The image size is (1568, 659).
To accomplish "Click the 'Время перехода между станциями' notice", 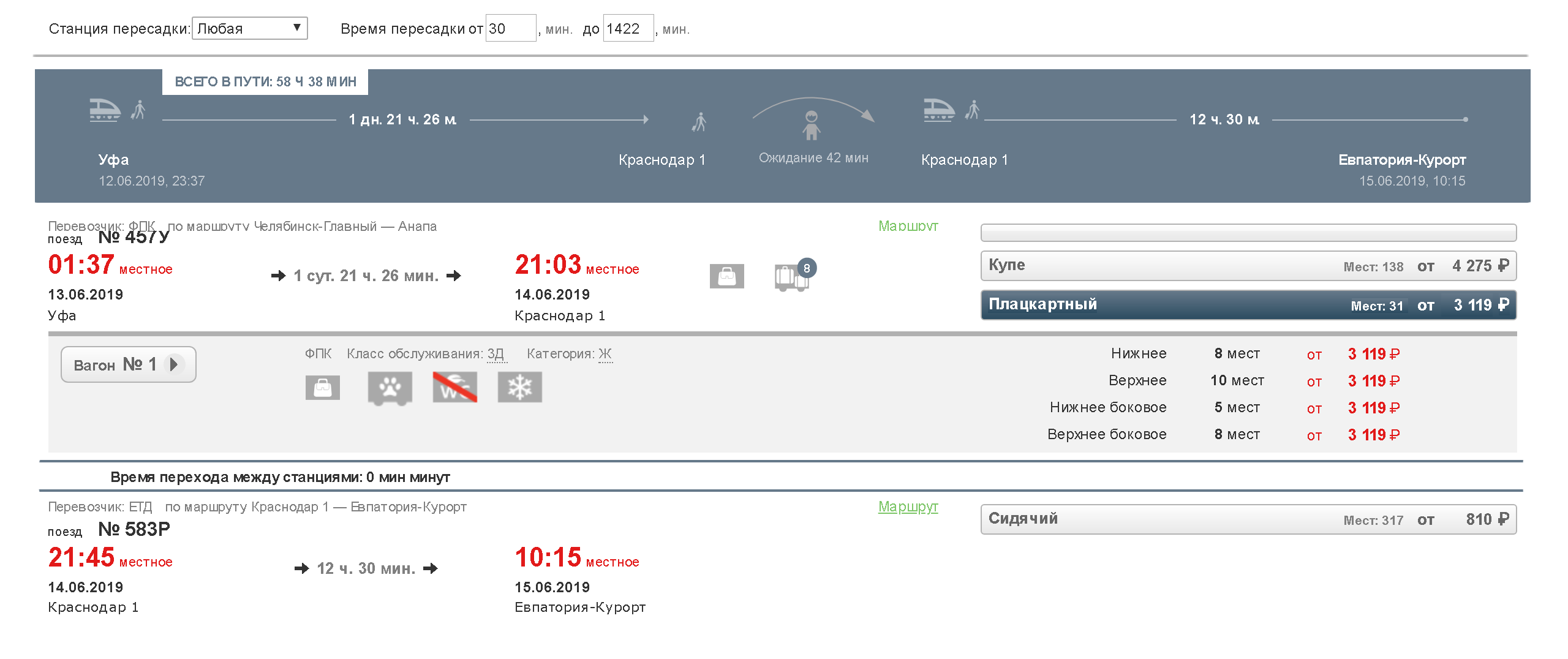I will click(x=280, y=477).
